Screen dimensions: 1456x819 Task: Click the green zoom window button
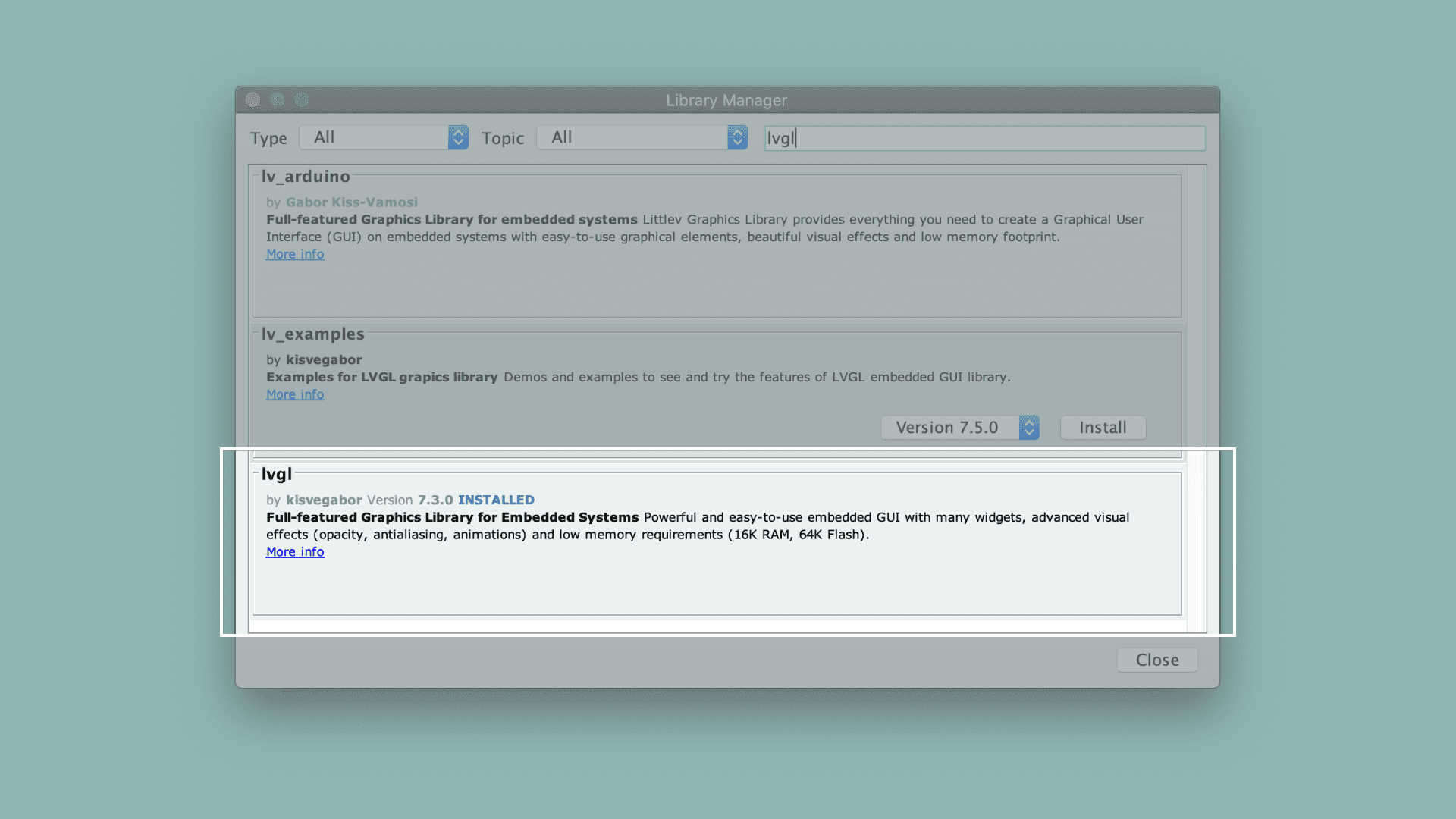click(303, 100)
